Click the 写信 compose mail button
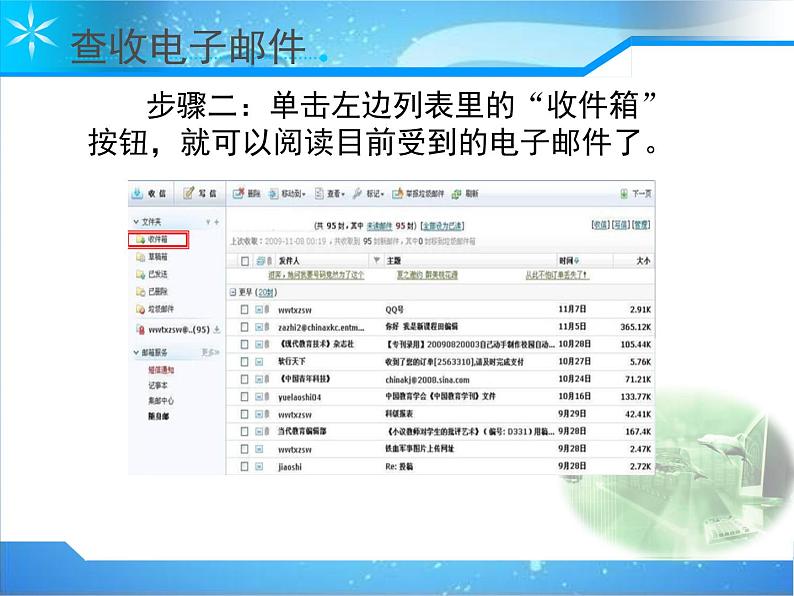 [x=200, y=193]
